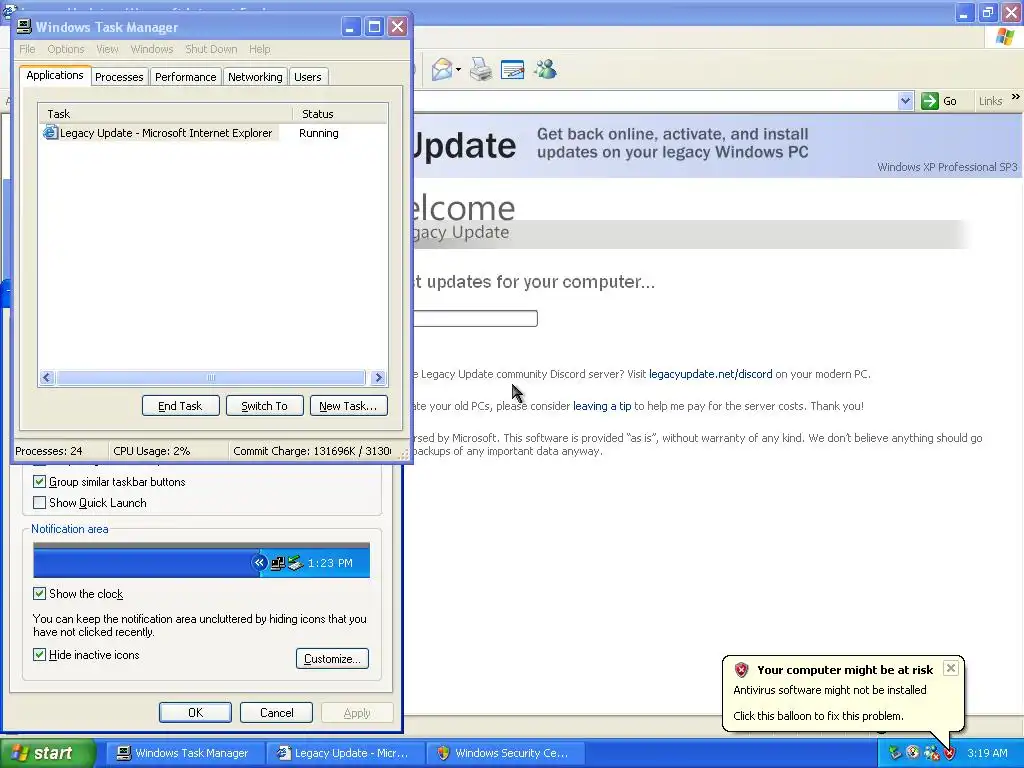Click the shield icon in the risk balloon
Viewport: 1024px width, 768px height.
pyautogui.click(x=741, y=669)
